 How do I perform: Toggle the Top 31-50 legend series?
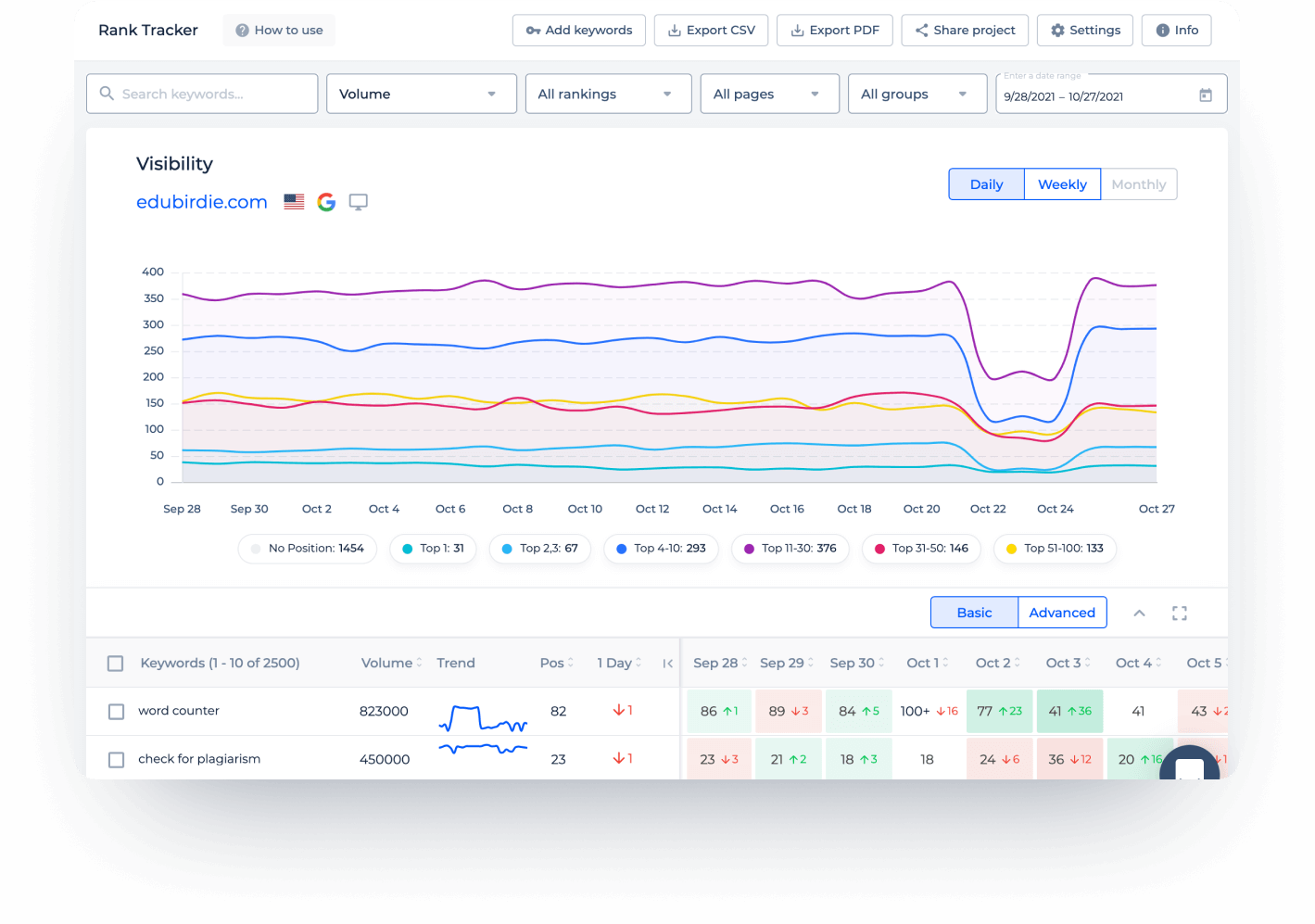click(922, 549)
